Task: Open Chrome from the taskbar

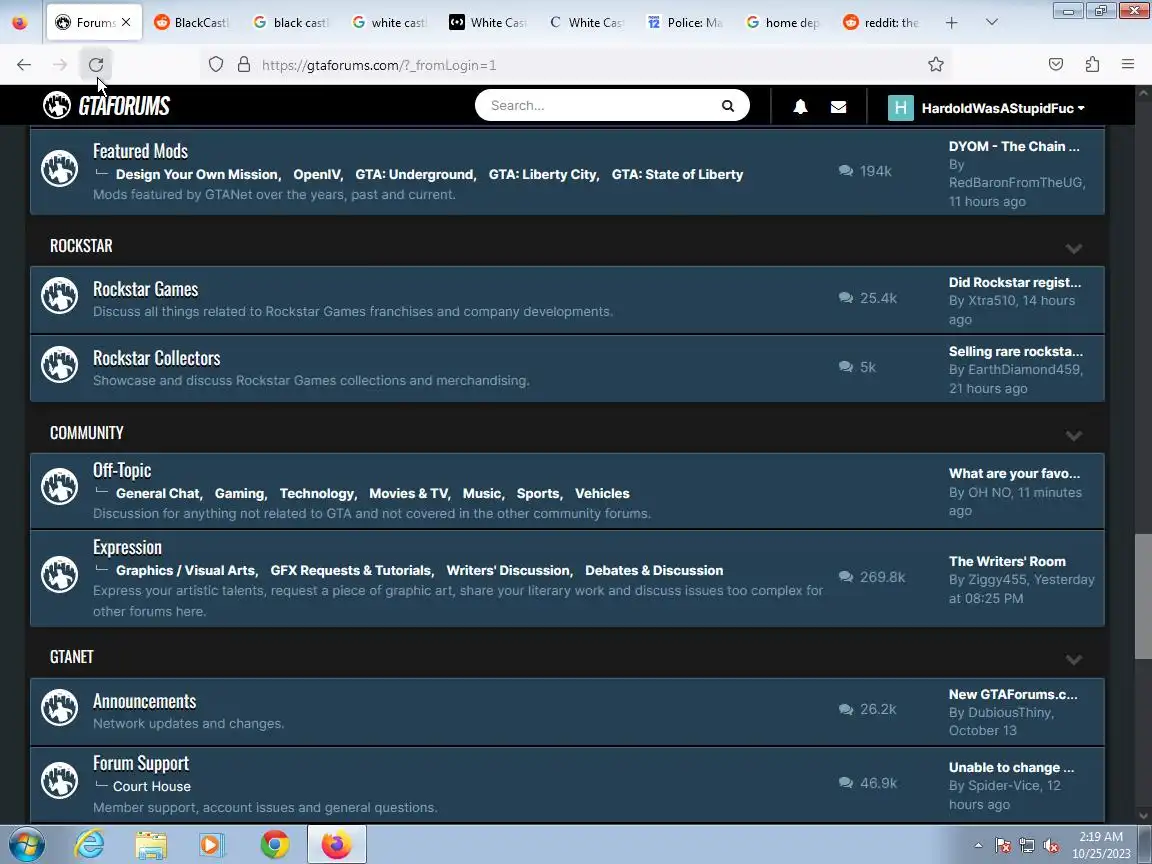Action: click(275, 845)
